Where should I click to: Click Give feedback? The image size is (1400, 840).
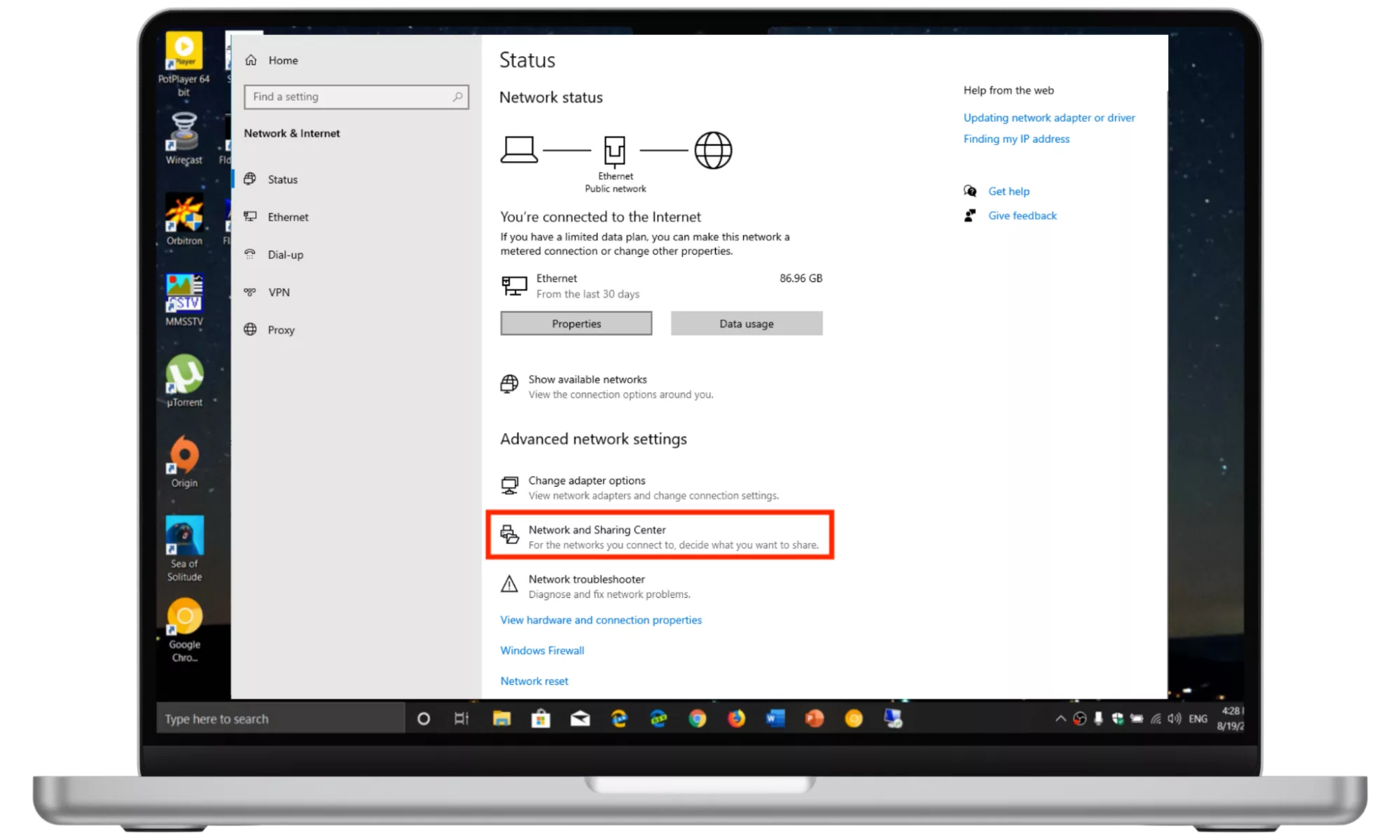click(x=1022, y=216)
